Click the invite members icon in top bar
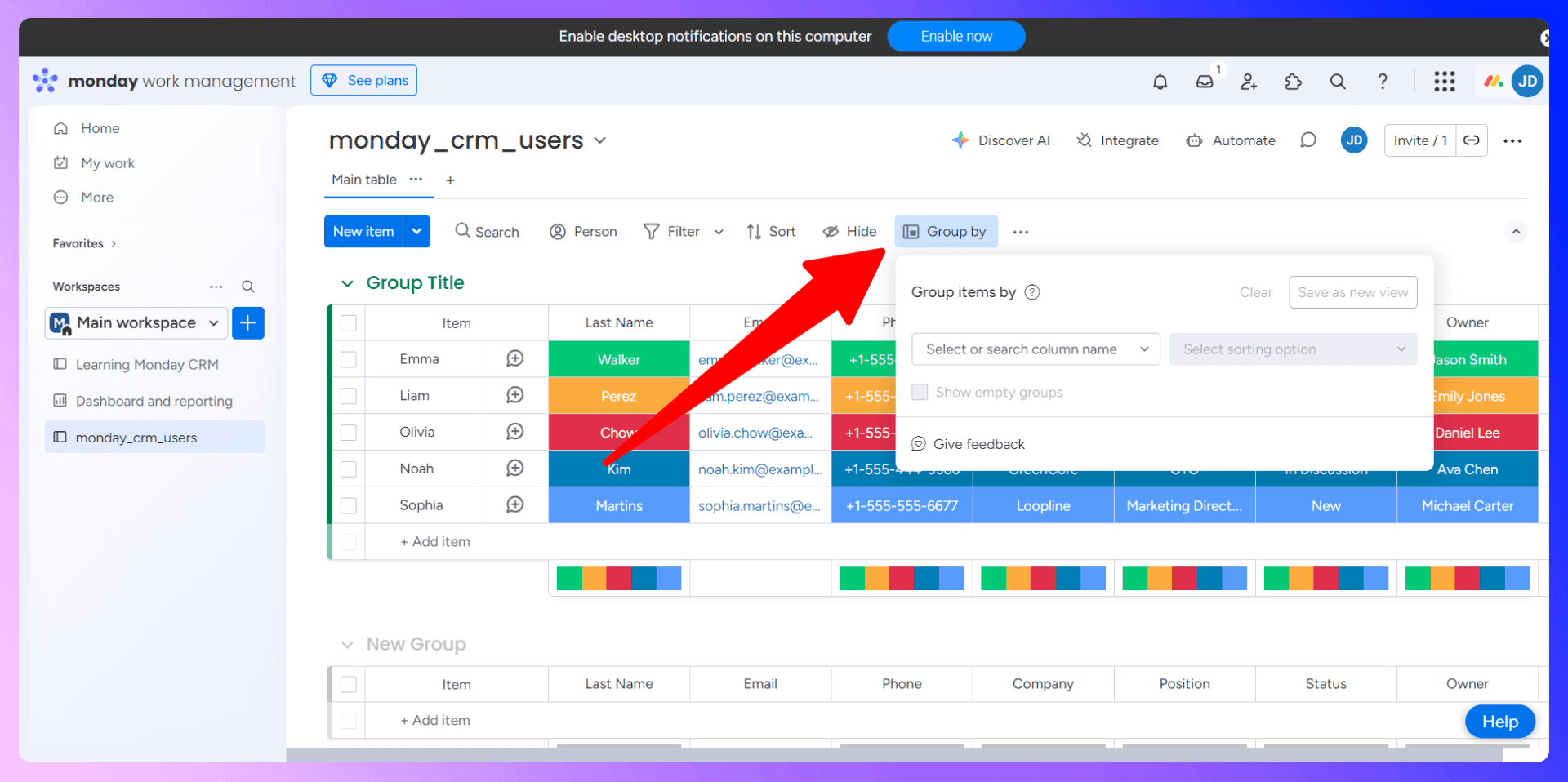 tap(1249, 82)
